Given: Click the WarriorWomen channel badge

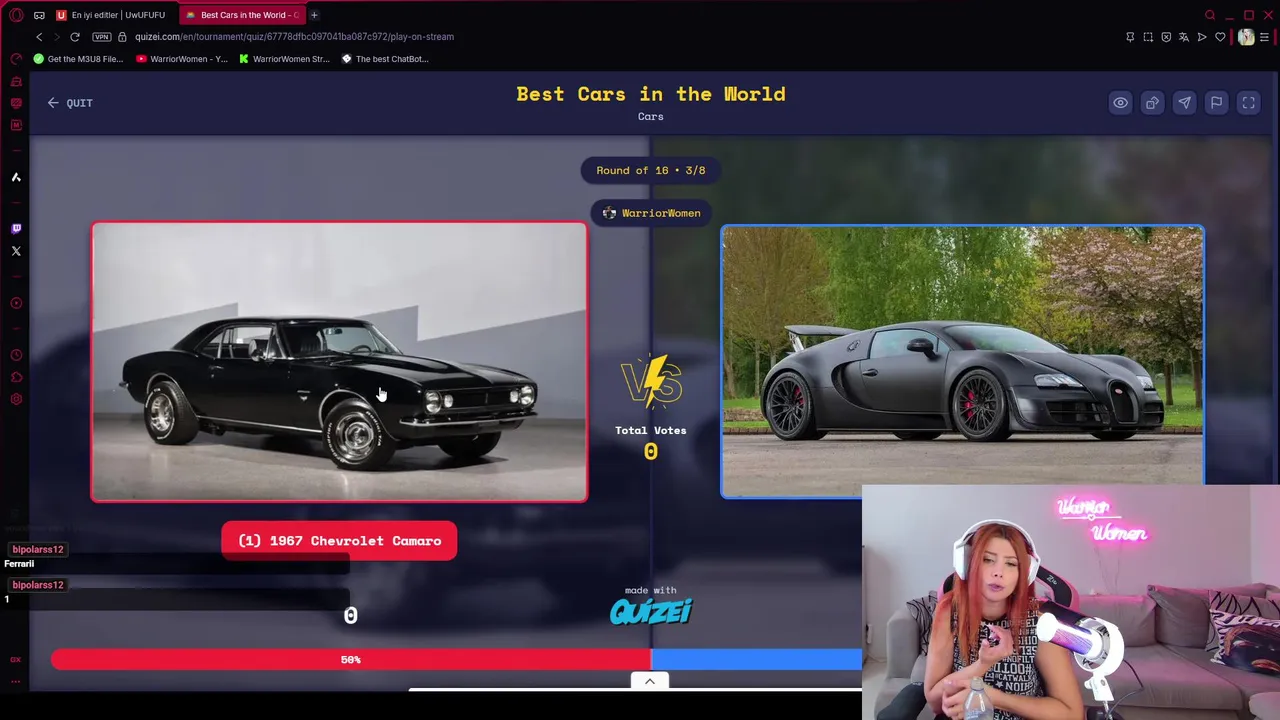Looking at the screenshot, I should [x=651, y=213].
